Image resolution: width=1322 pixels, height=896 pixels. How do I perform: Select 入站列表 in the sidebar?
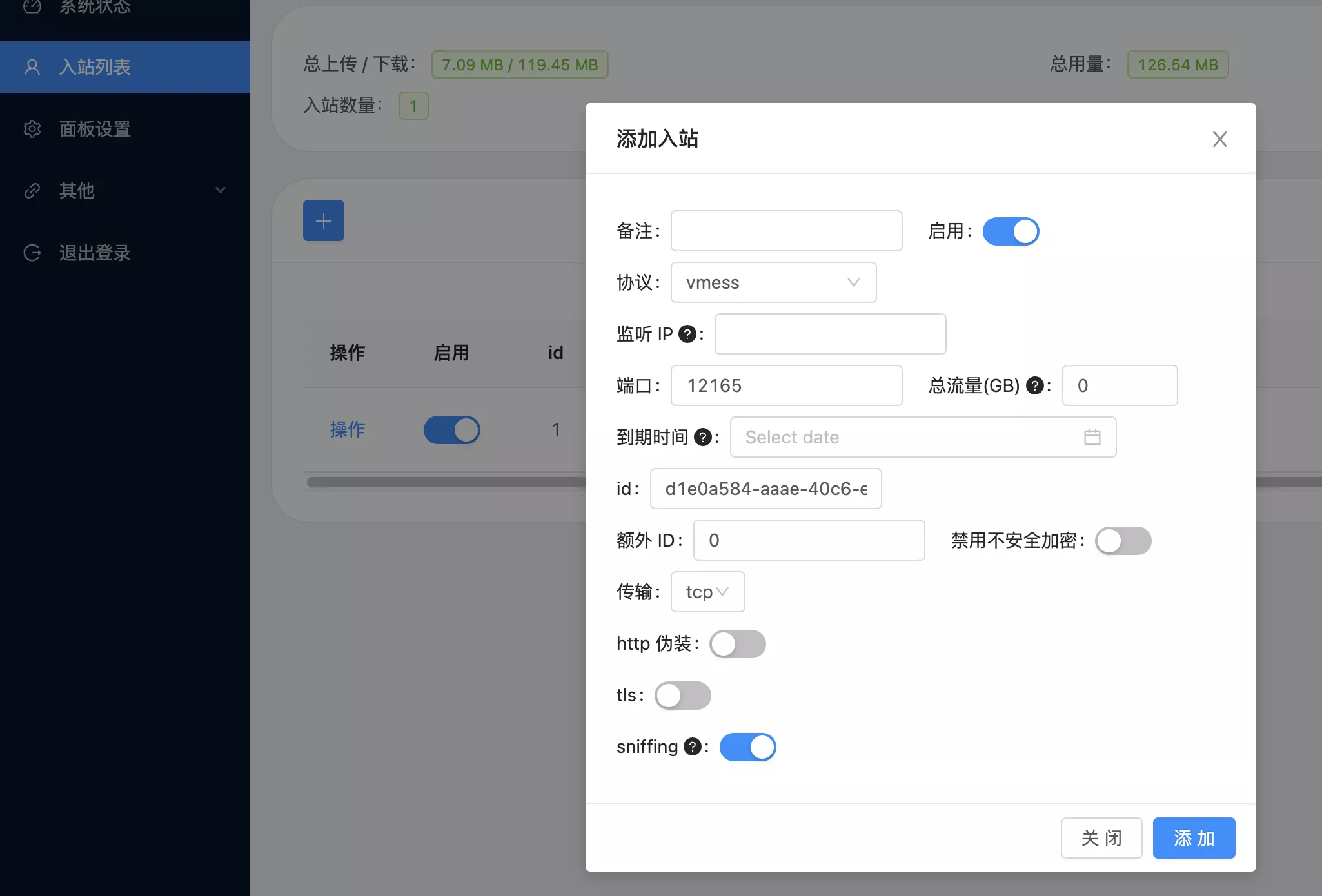pos(125,67)
